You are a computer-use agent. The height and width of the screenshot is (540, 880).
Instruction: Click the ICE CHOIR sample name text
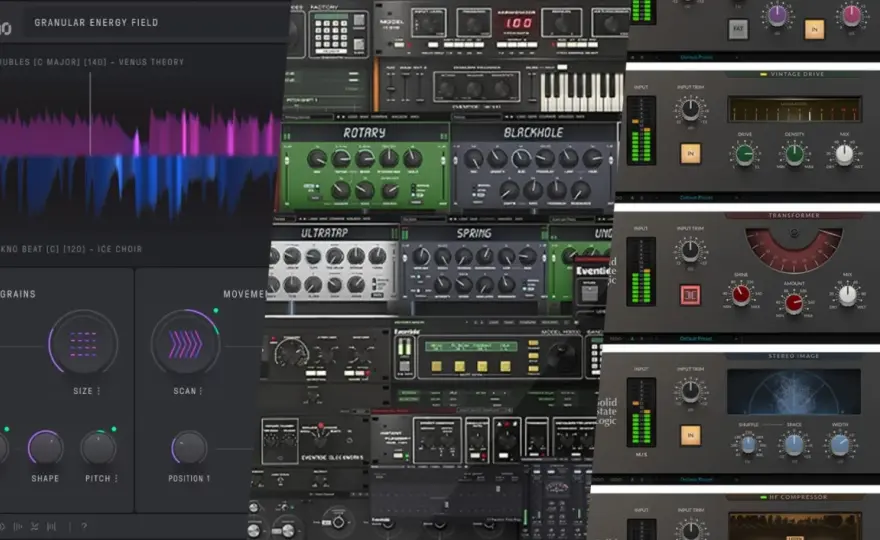pos(120,249)
